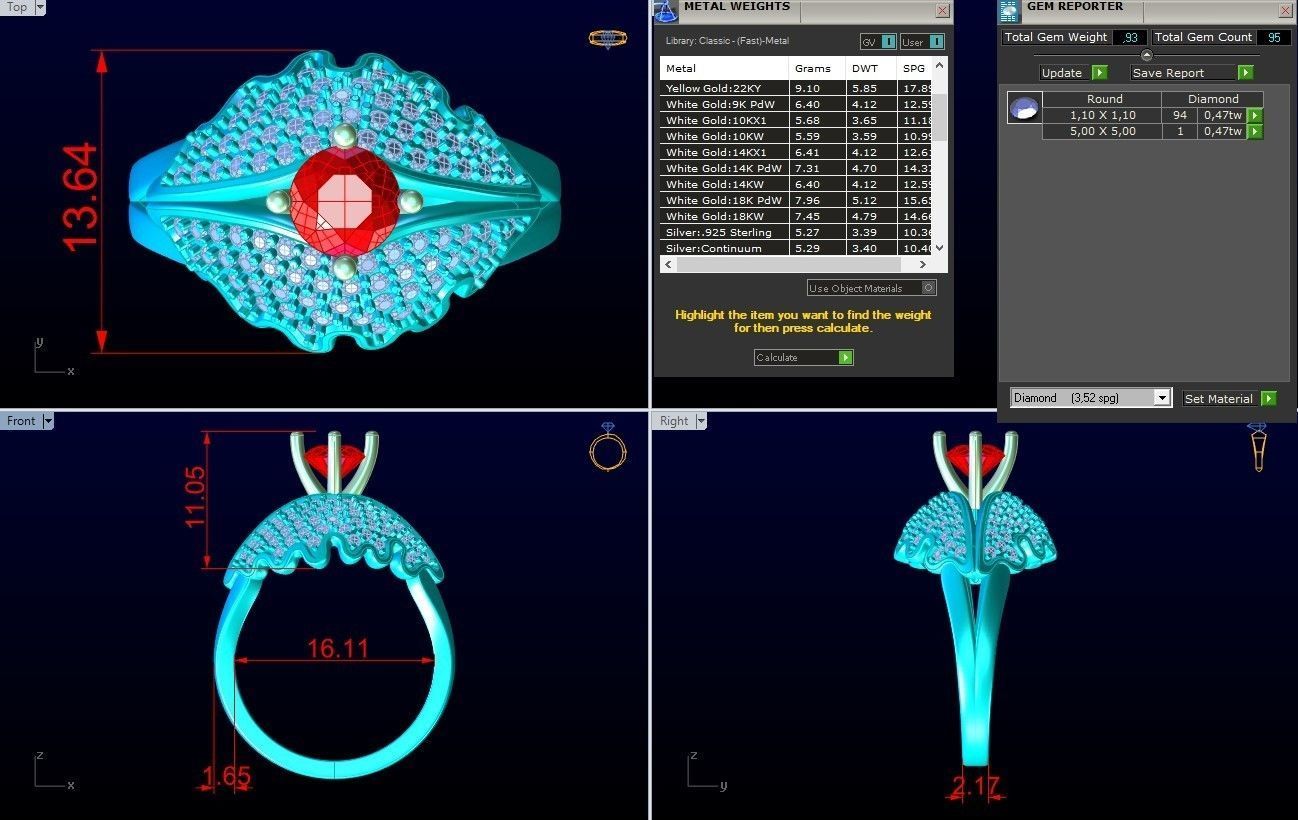1298x820 pixels.
Task: Click the SPG column header
Action: coord(915,68)
